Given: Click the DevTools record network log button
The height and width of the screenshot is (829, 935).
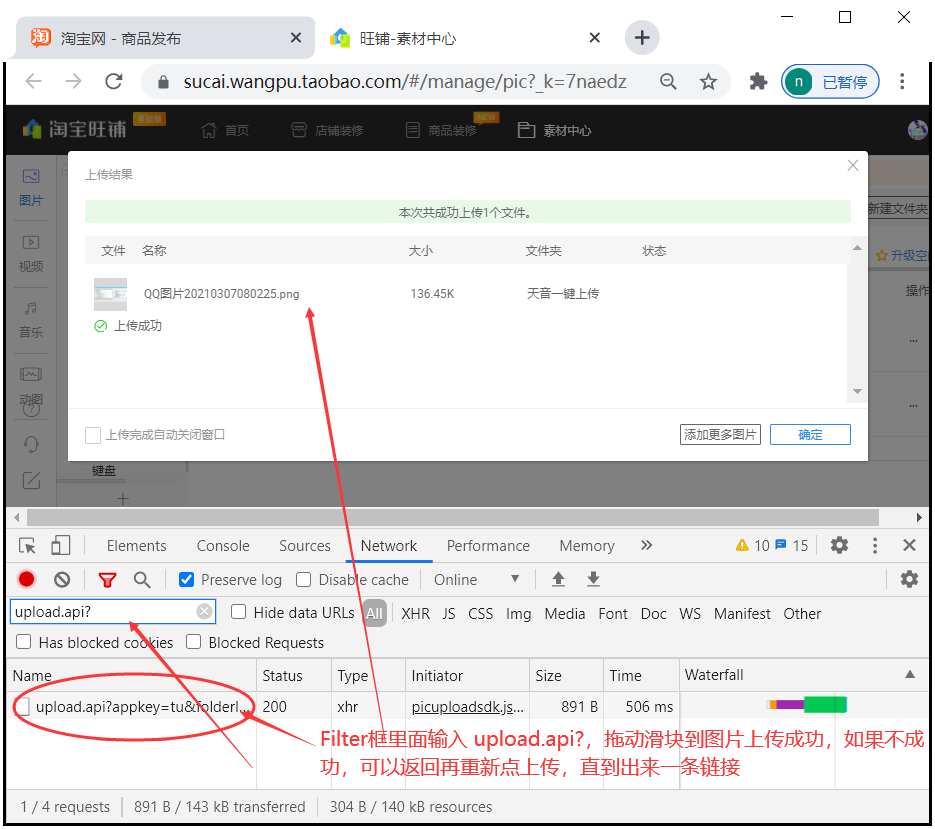Looking at the screenshot, I should click(27, 580).
